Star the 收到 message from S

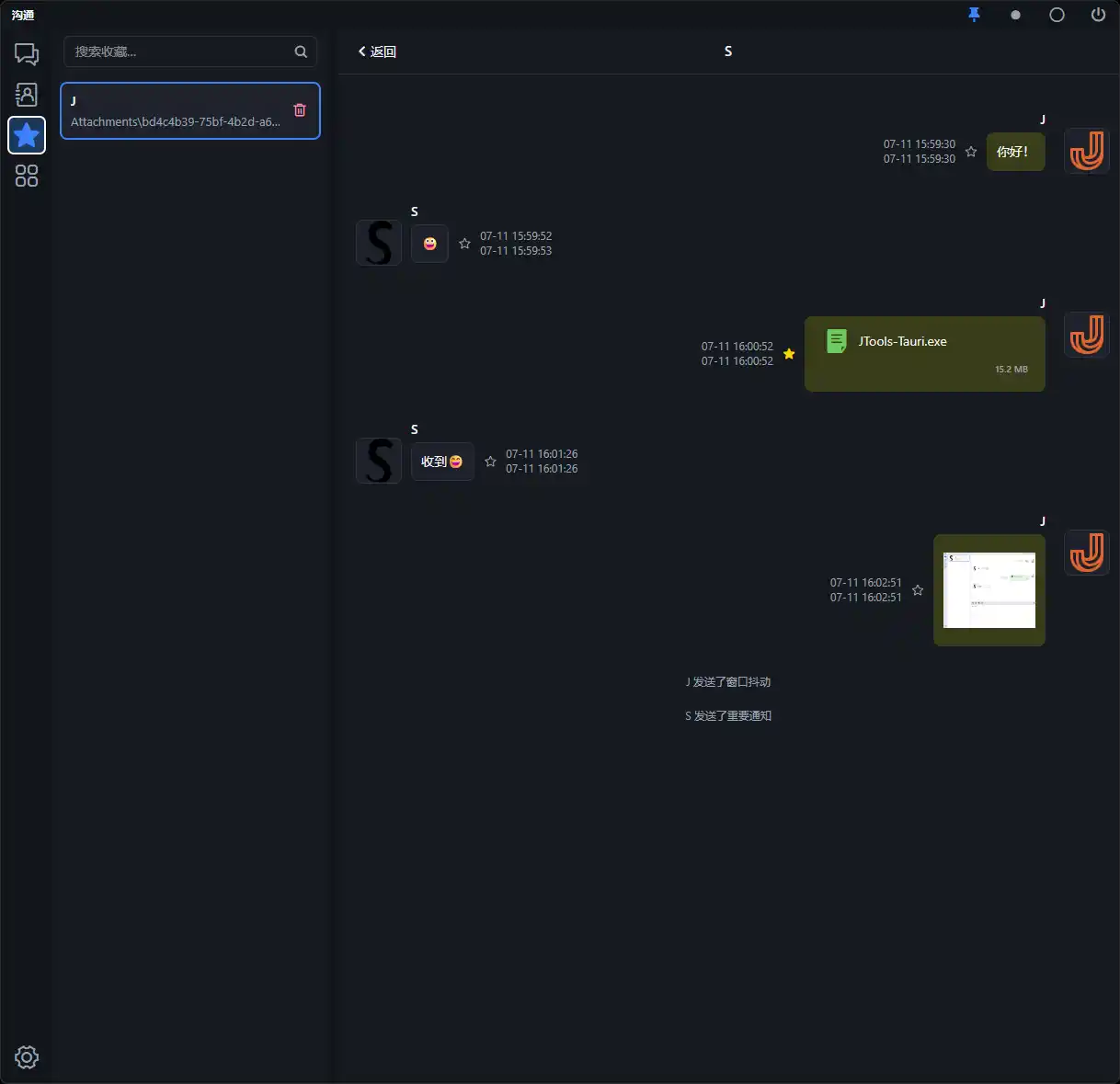pyautogui.click(x=490, y=462)
